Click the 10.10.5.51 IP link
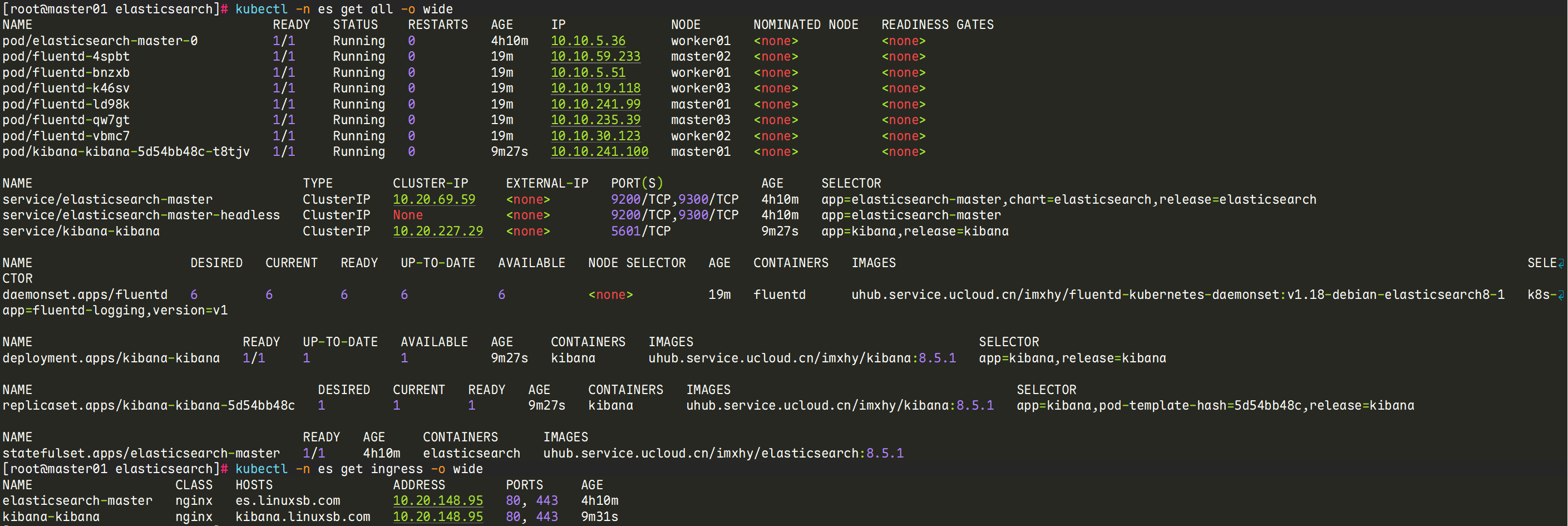This screenshot has width=1568, height=526. (x=588, y=72)
